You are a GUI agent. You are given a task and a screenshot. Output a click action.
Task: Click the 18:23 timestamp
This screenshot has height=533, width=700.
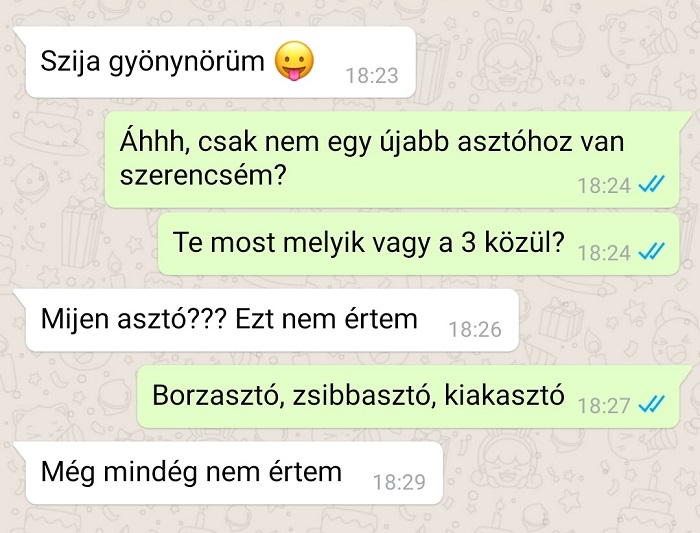372,75
